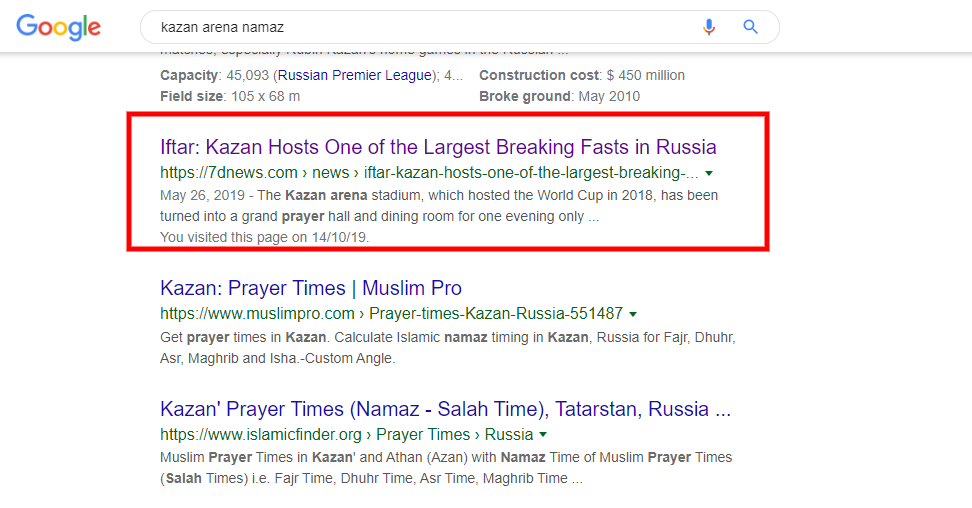Click the muslimpro.com green URL
The height and width of the screenshot is (508, 972).
point(391,313)
